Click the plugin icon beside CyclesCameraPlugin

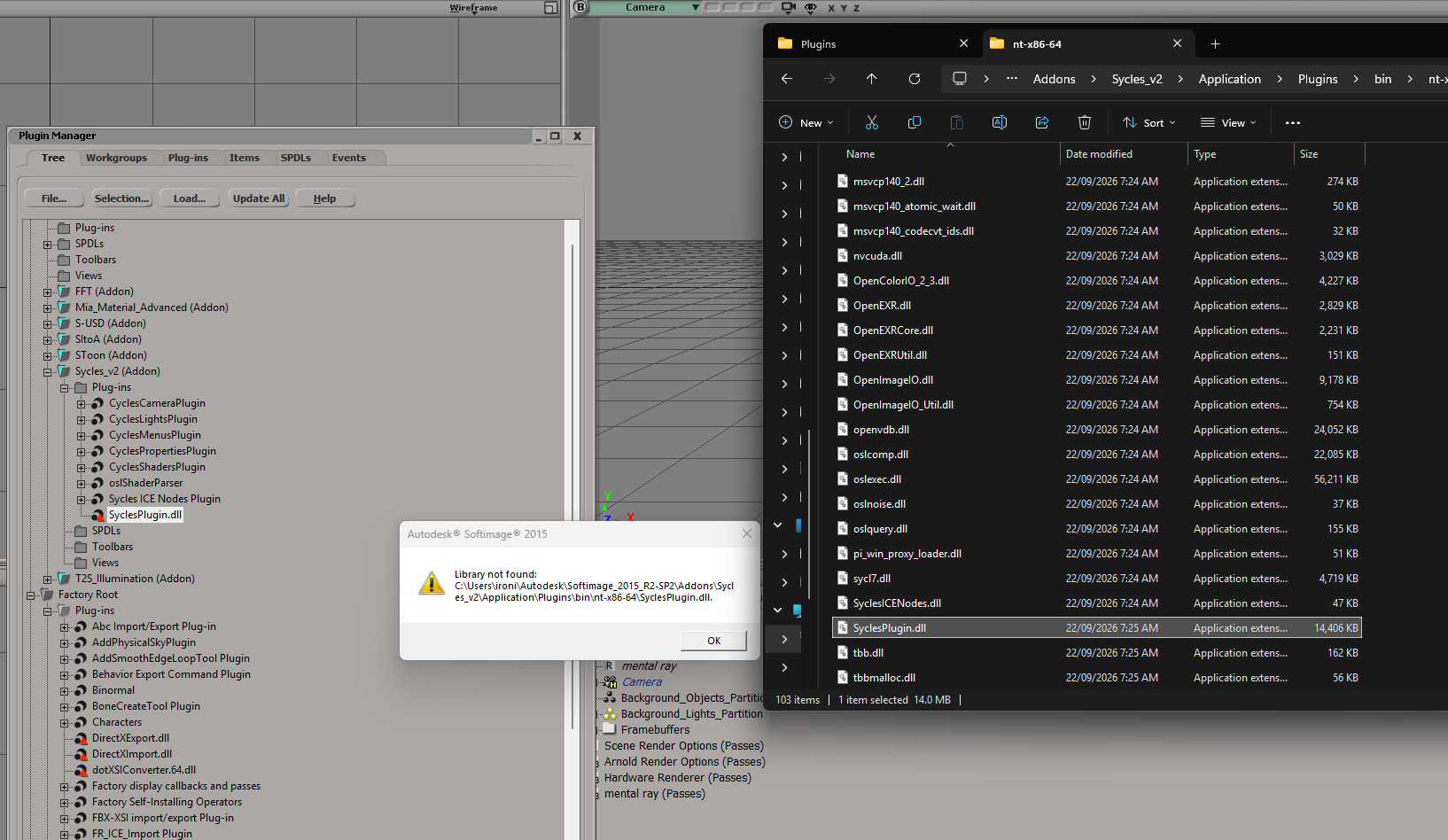click(x=97, y=403)
